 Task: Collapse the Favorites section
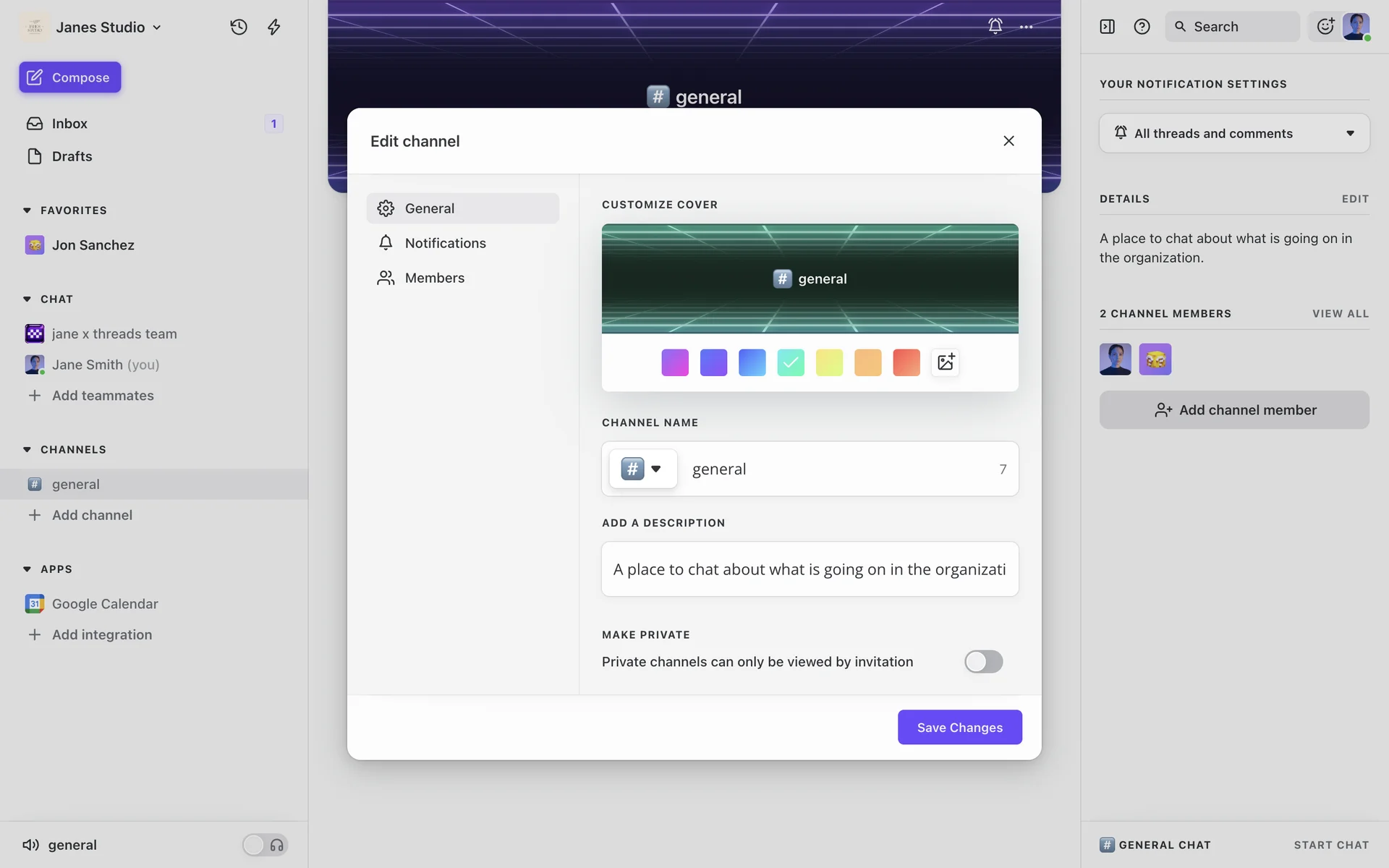coord(27,210)
